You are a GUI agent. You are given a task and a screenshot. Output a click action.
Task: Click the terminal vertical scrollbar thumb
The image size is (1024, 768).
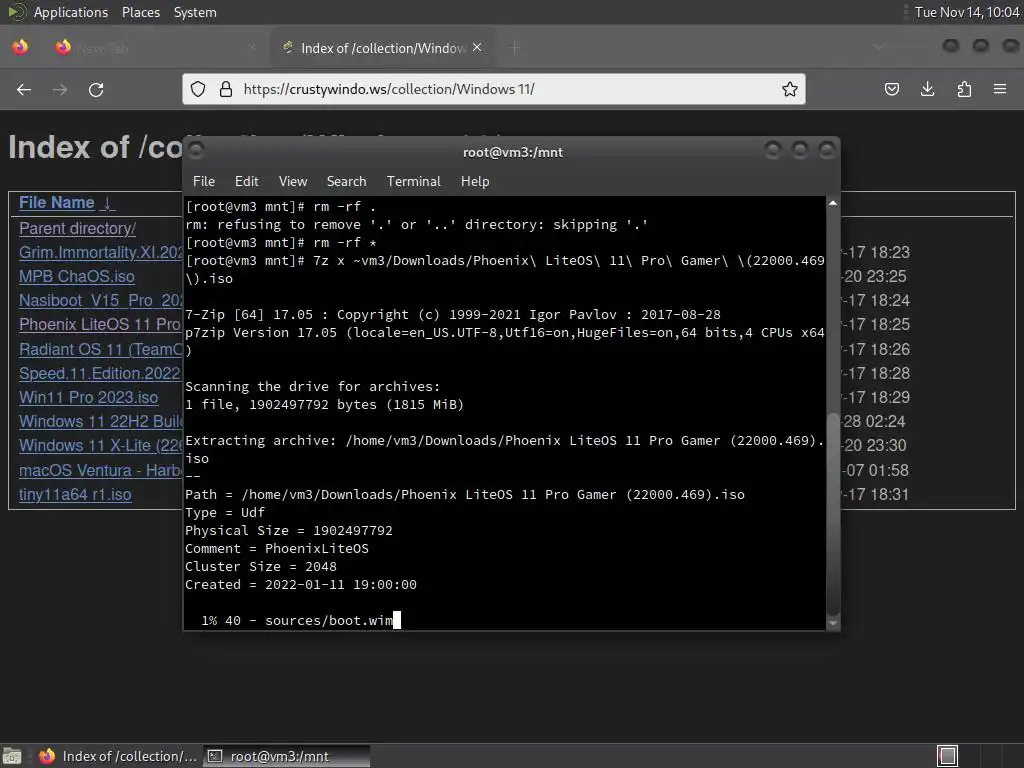coord(833,513)
